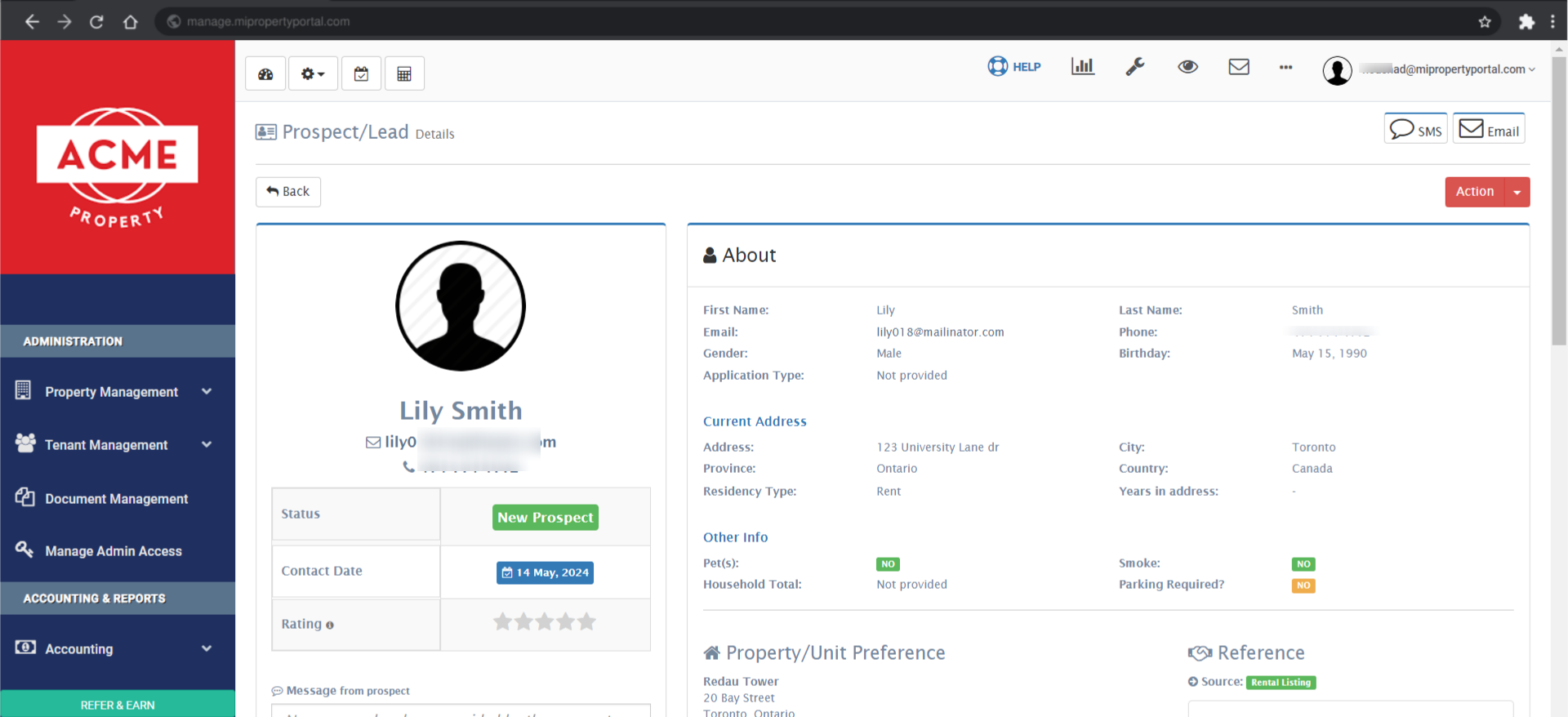The image size is (1568, 717).
Task: Click the user avatar in header
Action: point(1337,70)
